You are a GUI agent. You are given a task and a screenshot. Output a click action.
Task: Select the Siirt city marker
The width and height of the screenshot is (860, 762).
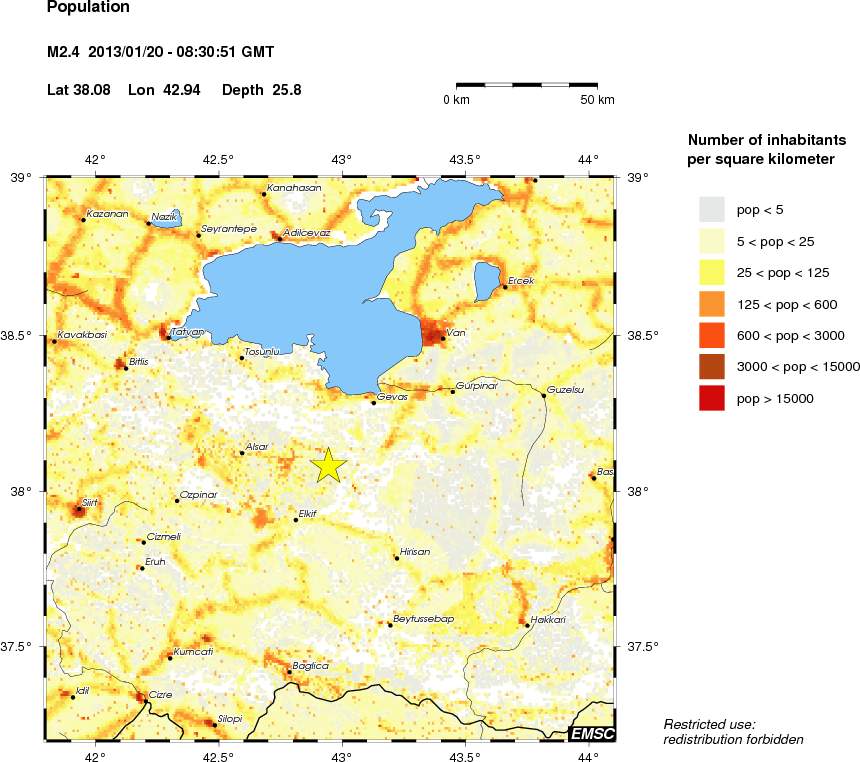tap(79, 509)
